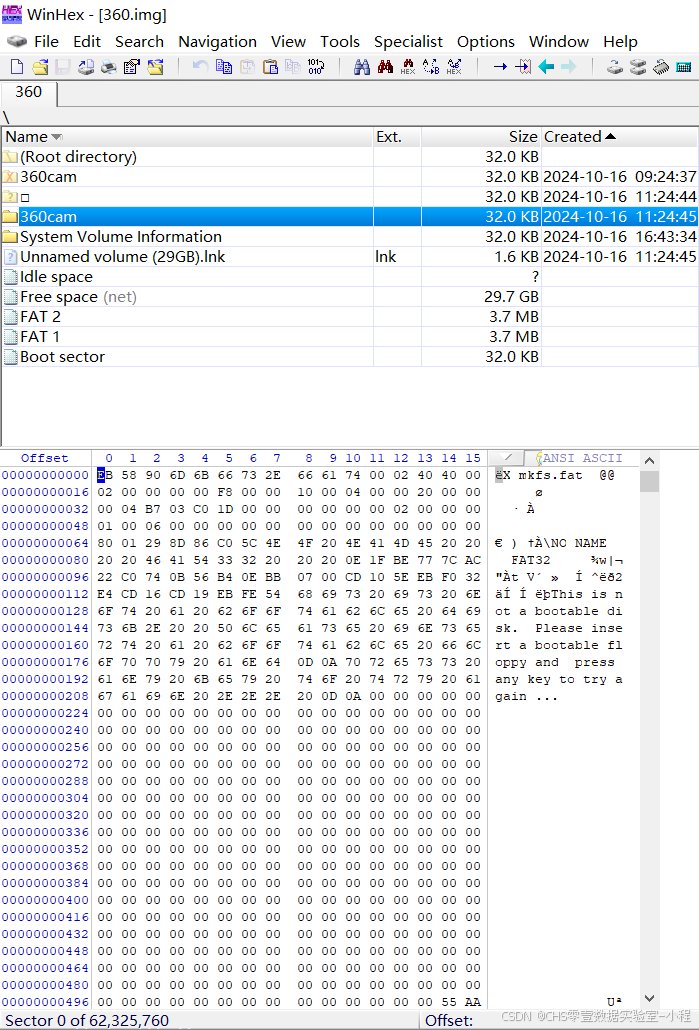Select the Boot sector entry
Image resolution: width=699 pixels, height=1030 pixels.
(x=350, y=357)
